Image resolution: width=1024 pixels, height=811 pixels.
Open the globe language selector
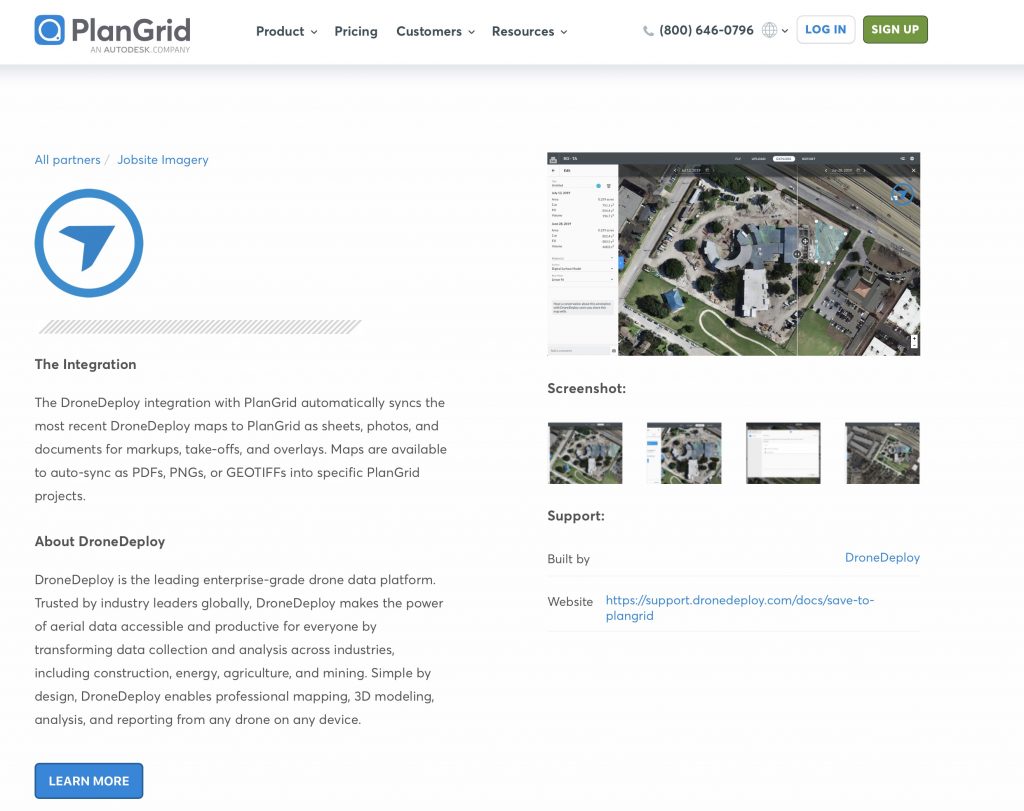click(x=775, y=30)
